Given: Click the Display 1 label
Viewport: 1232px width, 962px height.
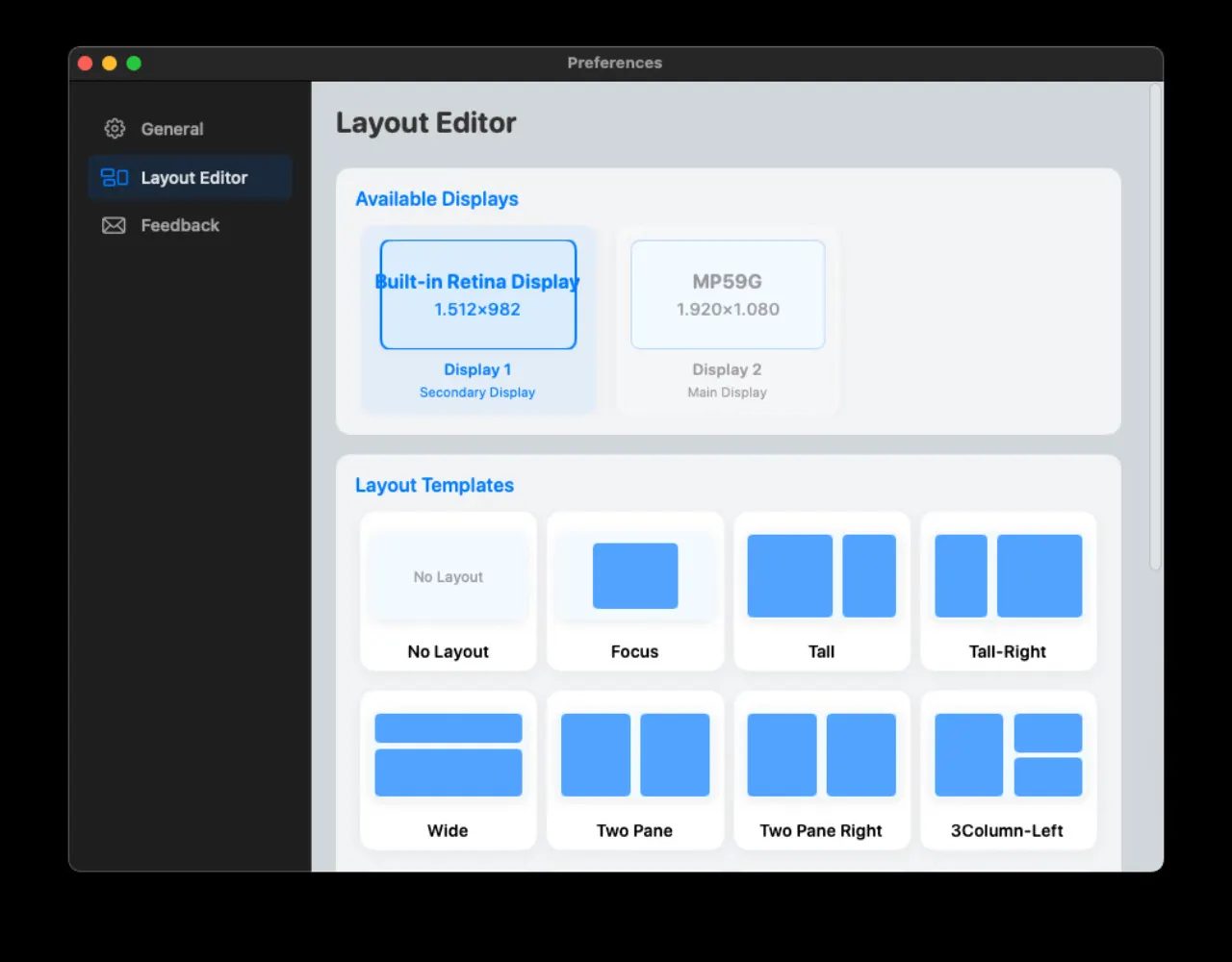Looking at the screenshot, I should tap(477, 369).
